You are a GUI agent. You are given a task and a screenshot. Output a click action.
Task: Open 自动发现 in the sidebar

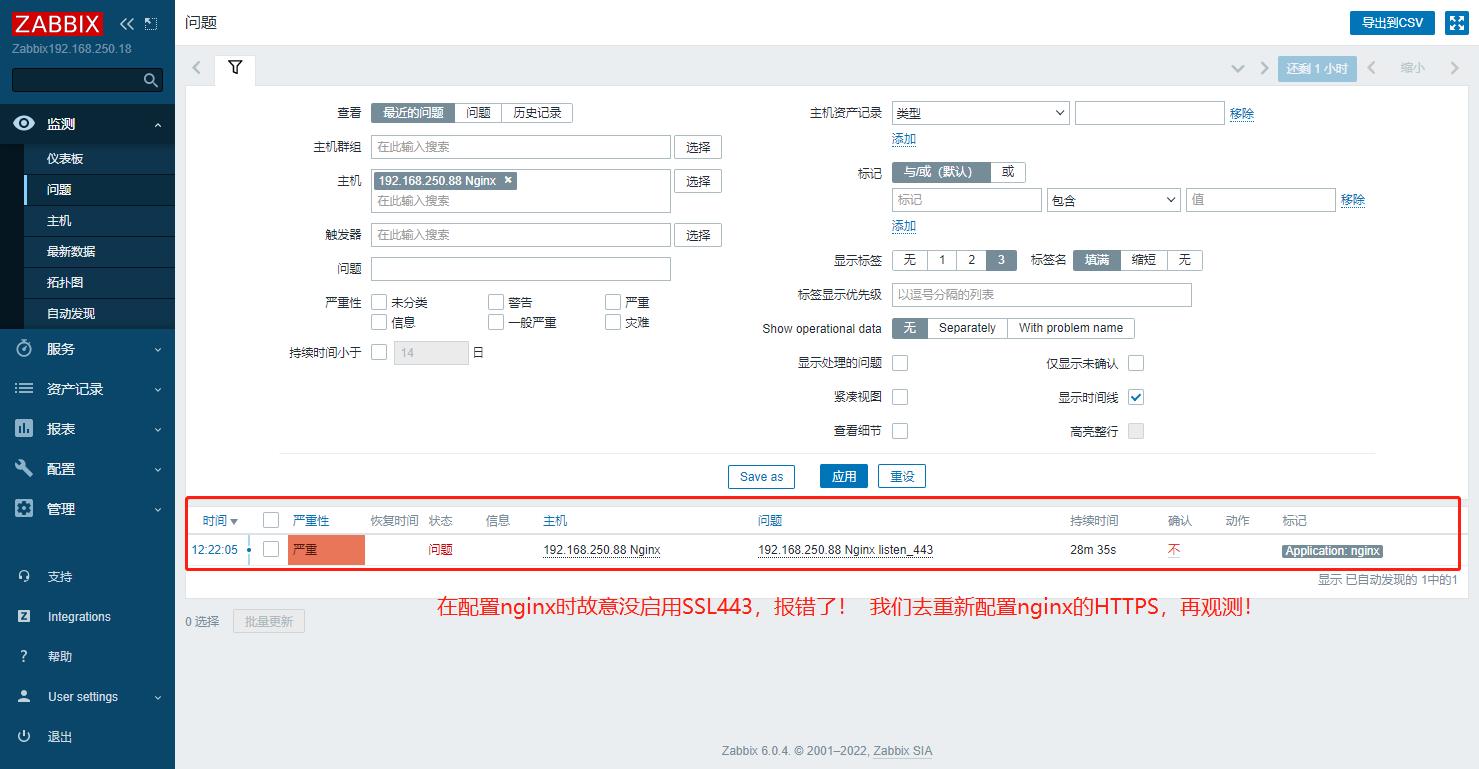pyautogui.click(x=71, y=314)
